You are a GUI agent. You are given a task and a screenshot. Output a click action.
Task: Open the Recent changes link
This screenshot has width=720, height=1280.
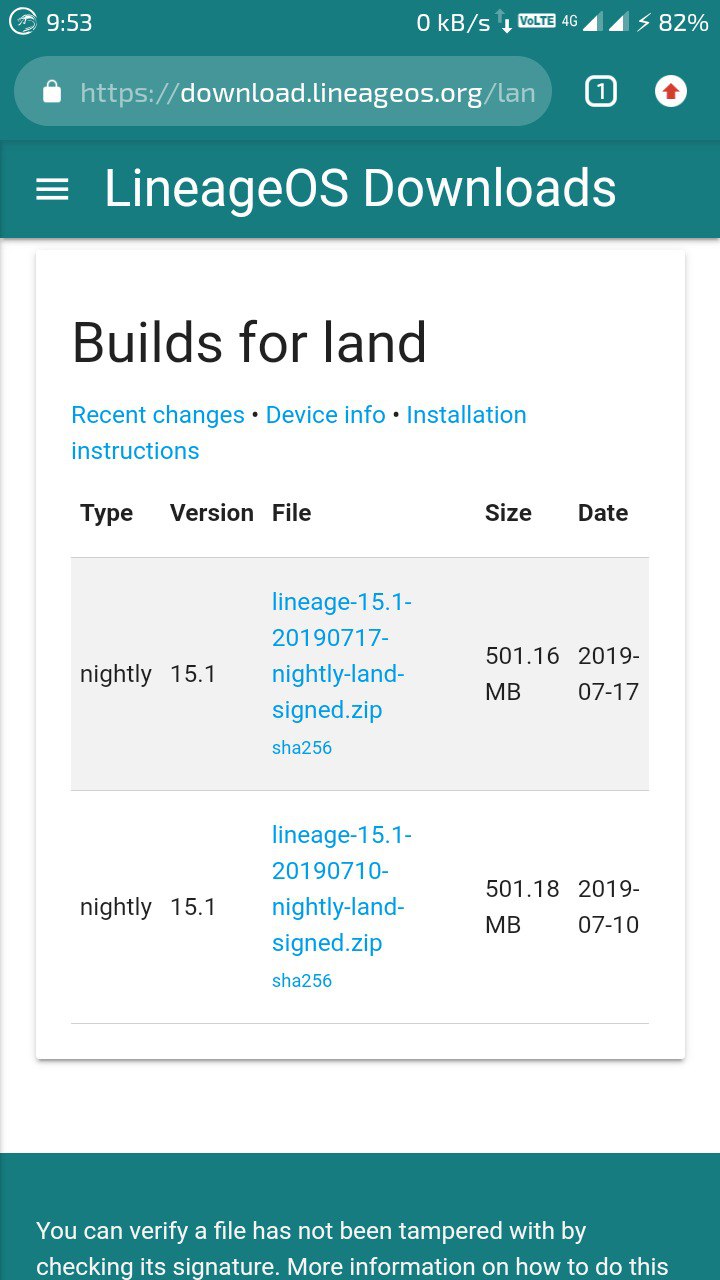[x=158, y=415]
